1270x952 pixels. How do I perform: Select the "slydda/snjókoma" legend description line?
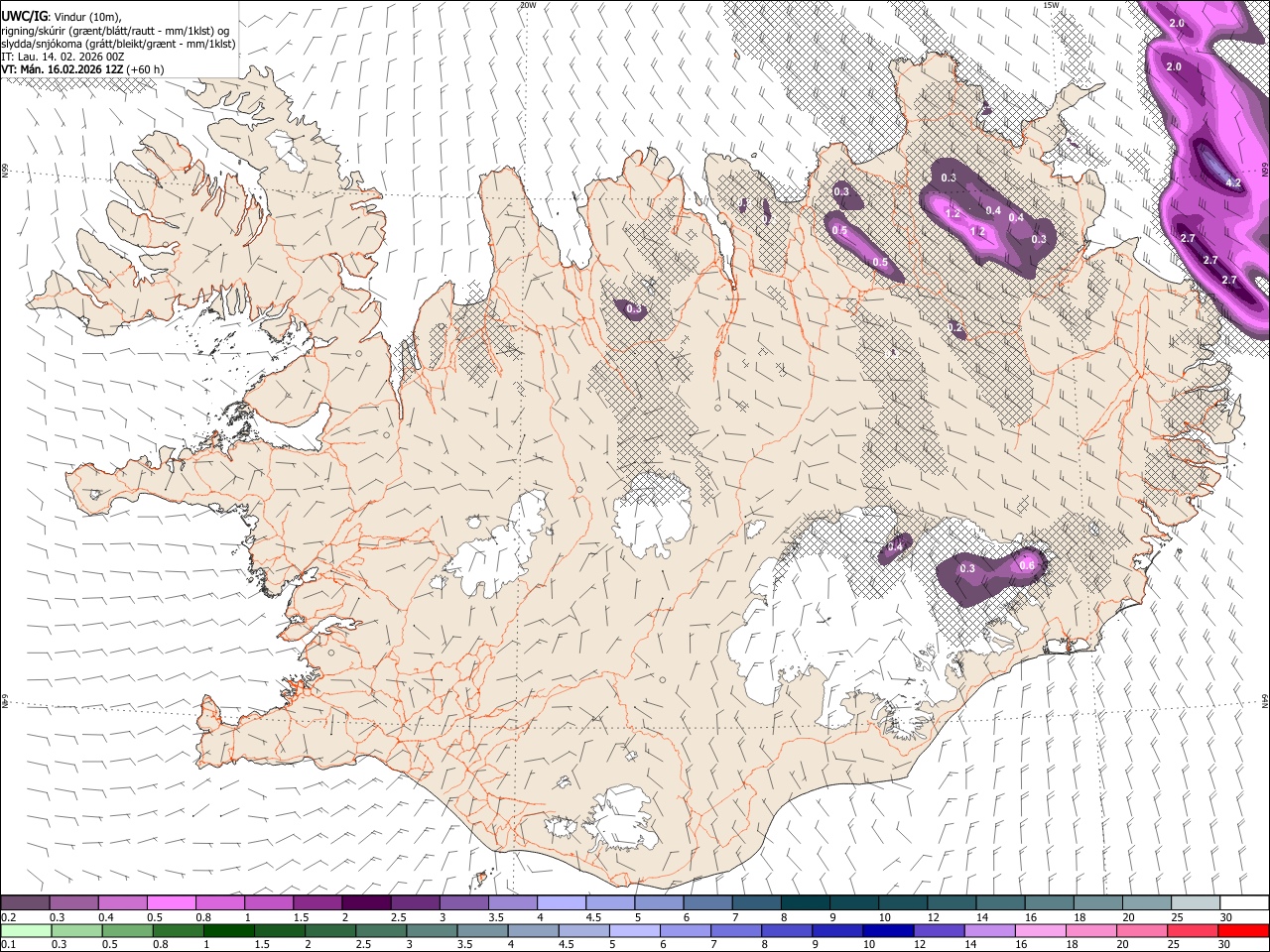tap(118, 44)
